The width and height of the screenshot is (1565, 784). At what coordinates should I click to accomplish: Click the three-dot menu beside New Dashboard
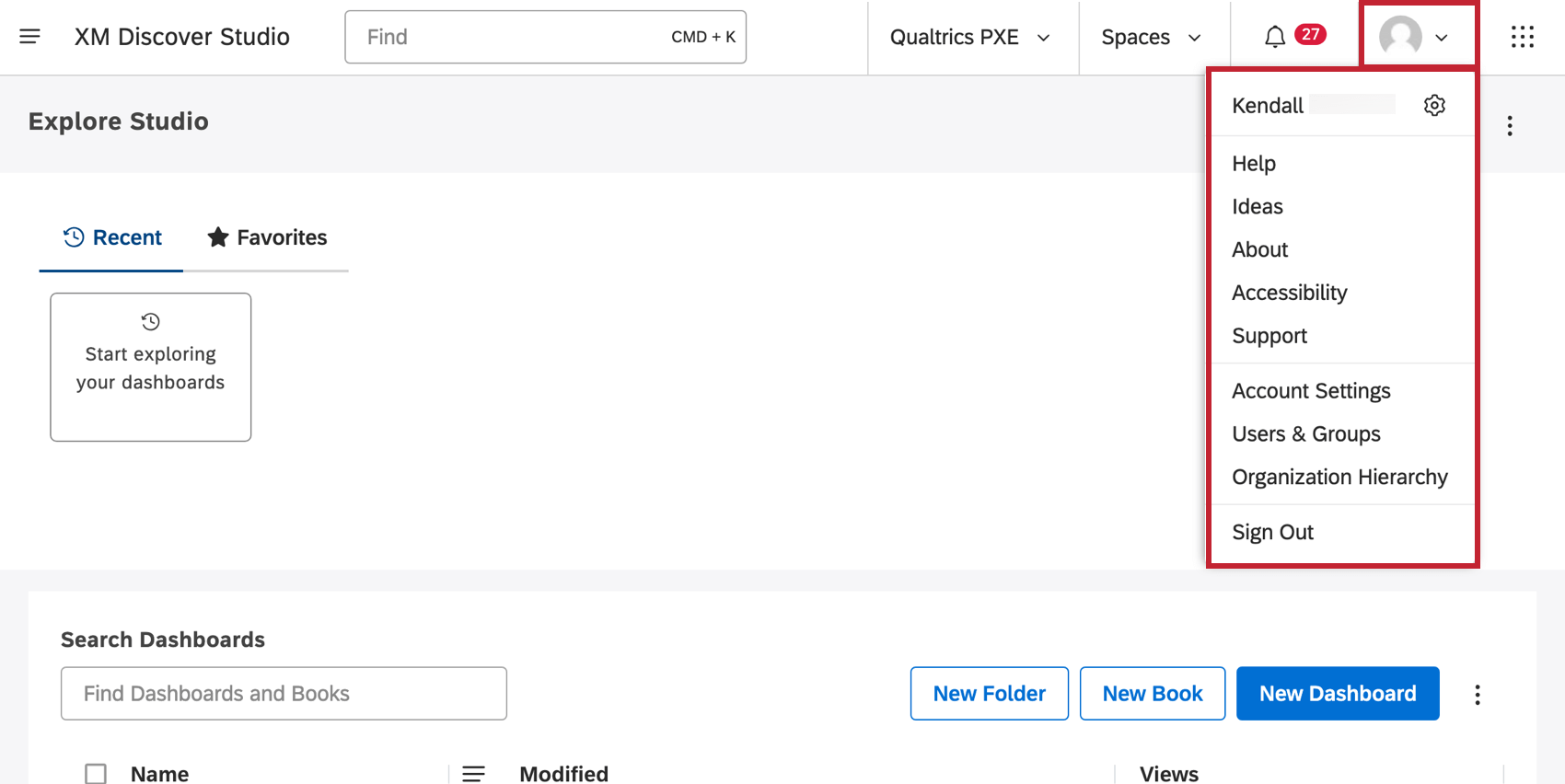(x=1478, y=695)
